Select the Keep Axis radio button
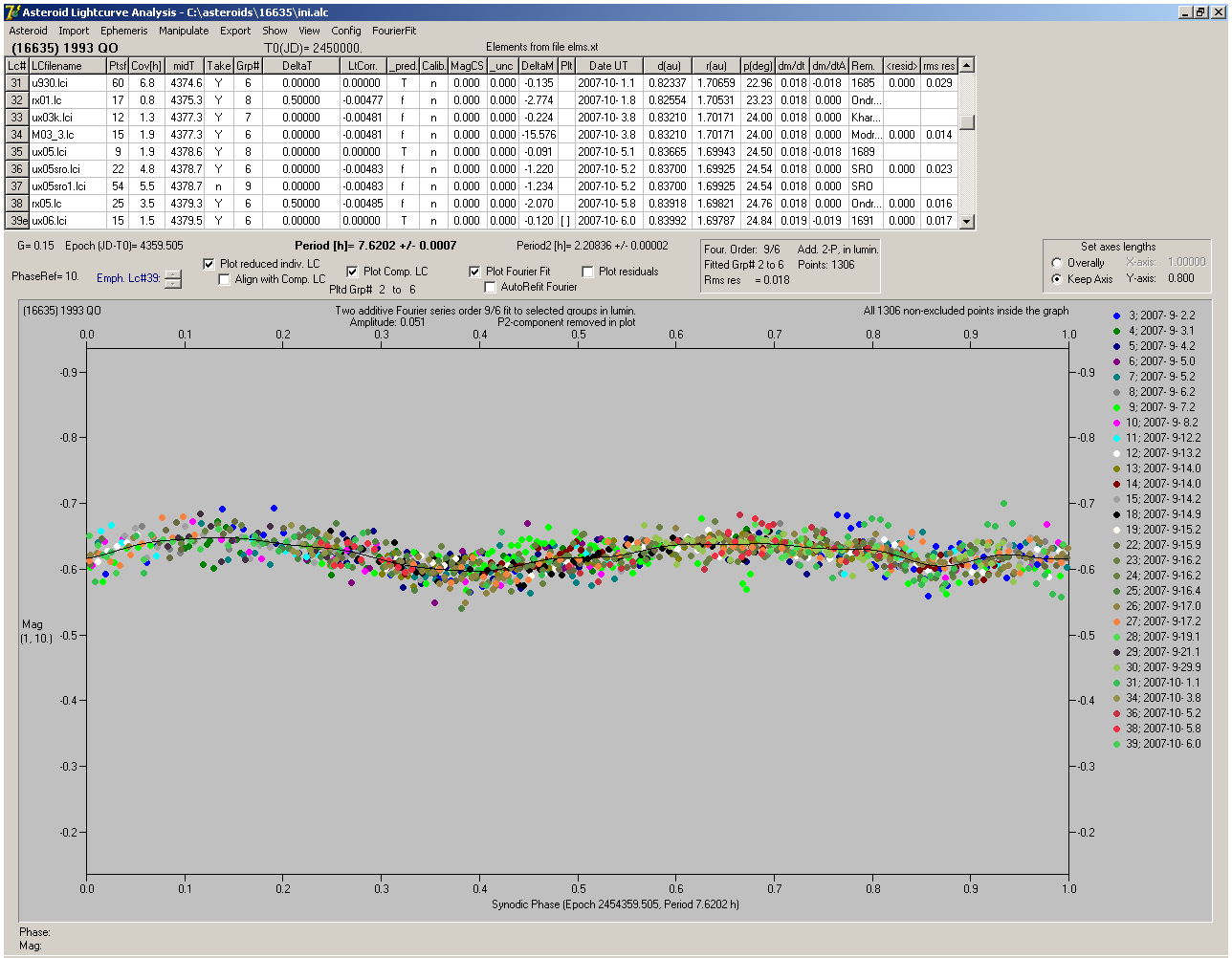 pos(1057,279)
